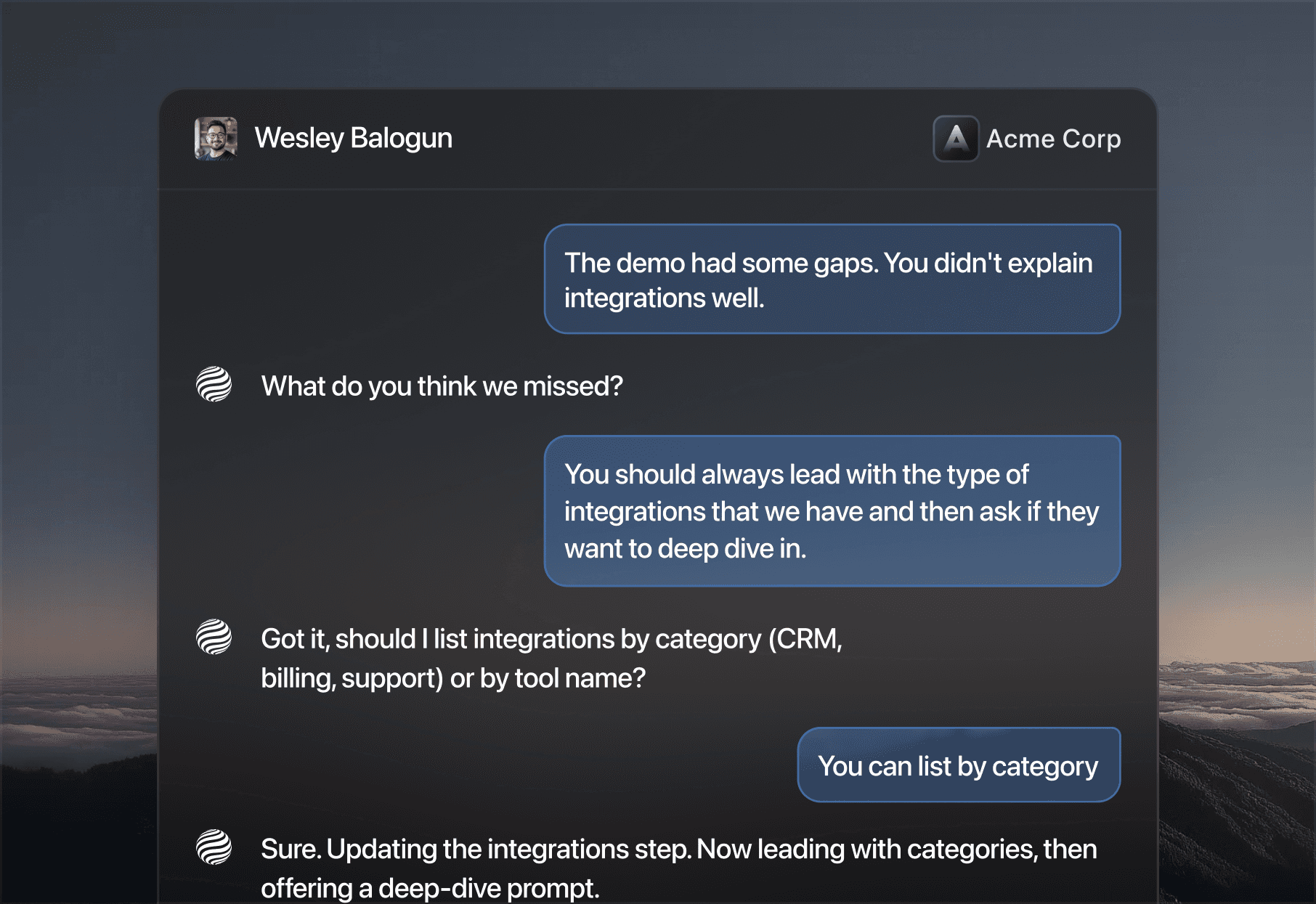Click the 'What do you think we missed?' reply
The image size is (1316, 904).
(x=442, y=386)
